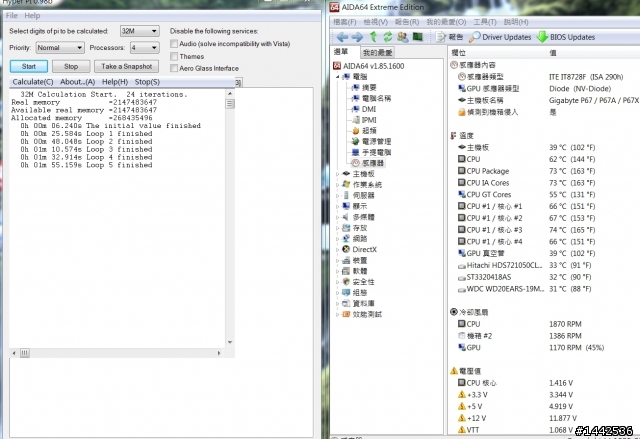Select the 作業系統 node in the tree
Screen dimensions: 640x439
click(362, 184)
